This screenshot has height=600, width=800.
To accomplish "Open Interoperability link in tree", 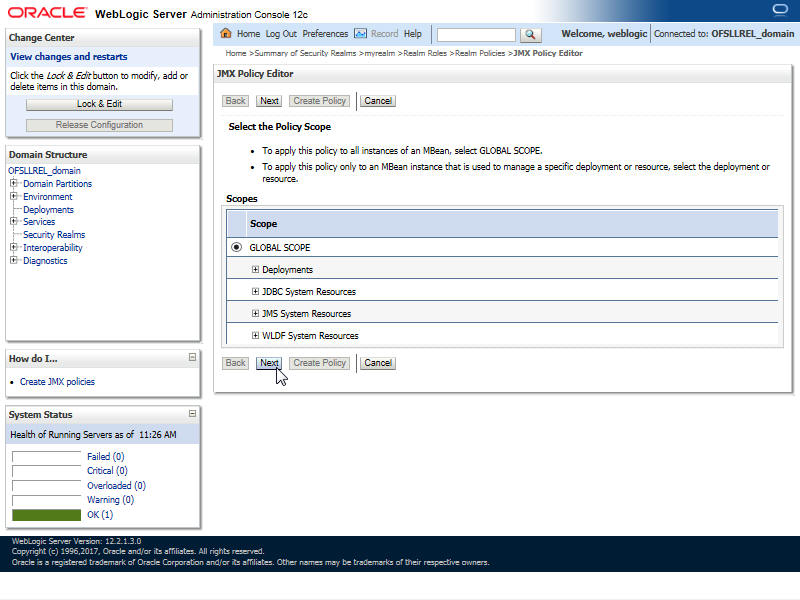I will (53, 247).
